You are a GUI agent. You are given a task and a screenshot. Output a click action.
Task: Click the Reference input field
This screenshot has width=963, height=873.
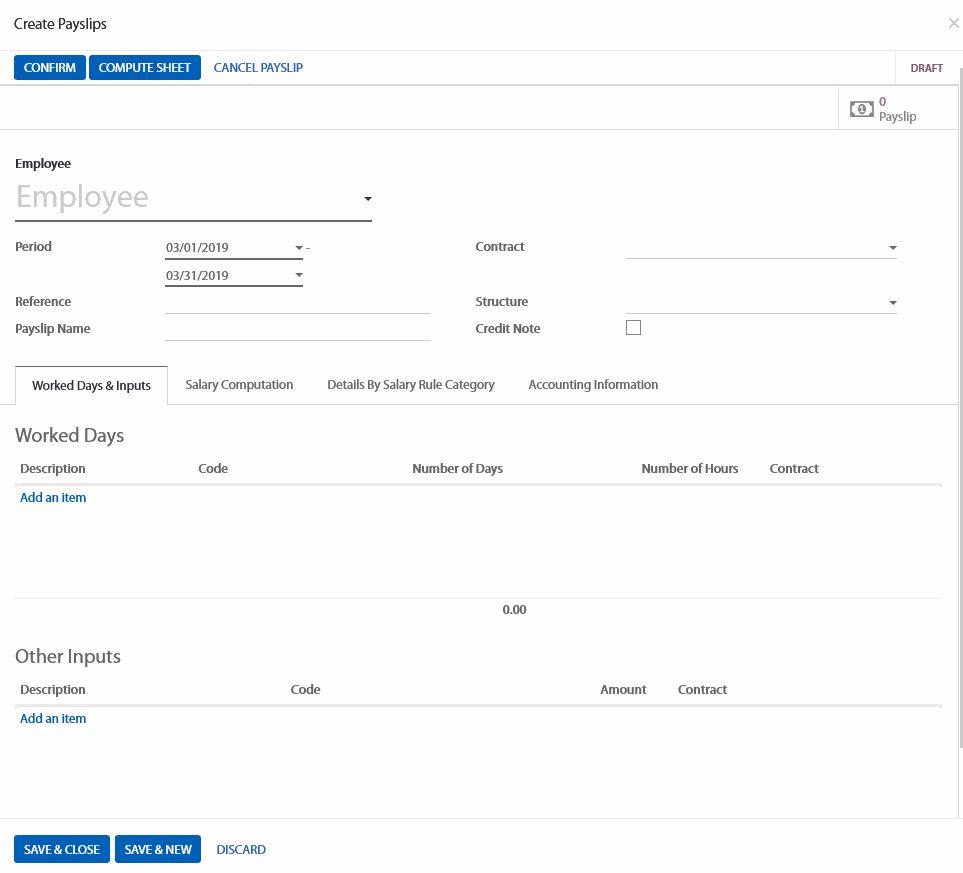pyautogui.click(x=297, y=302)
